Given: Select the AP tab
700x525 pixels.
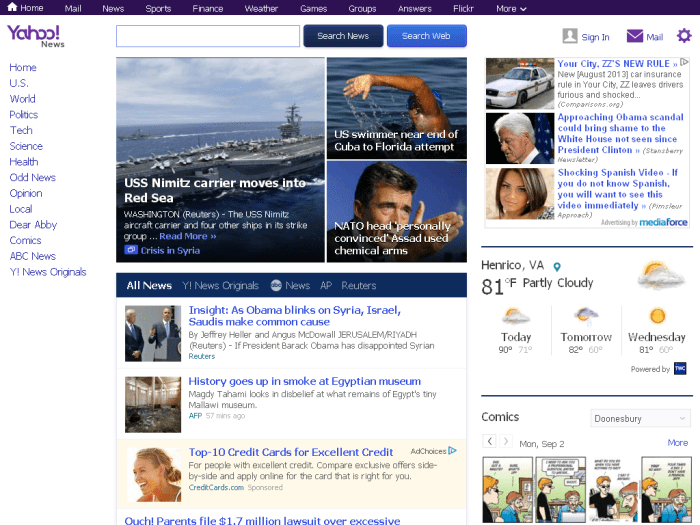Looking at the screenshot, I should (x=326, y=285).
